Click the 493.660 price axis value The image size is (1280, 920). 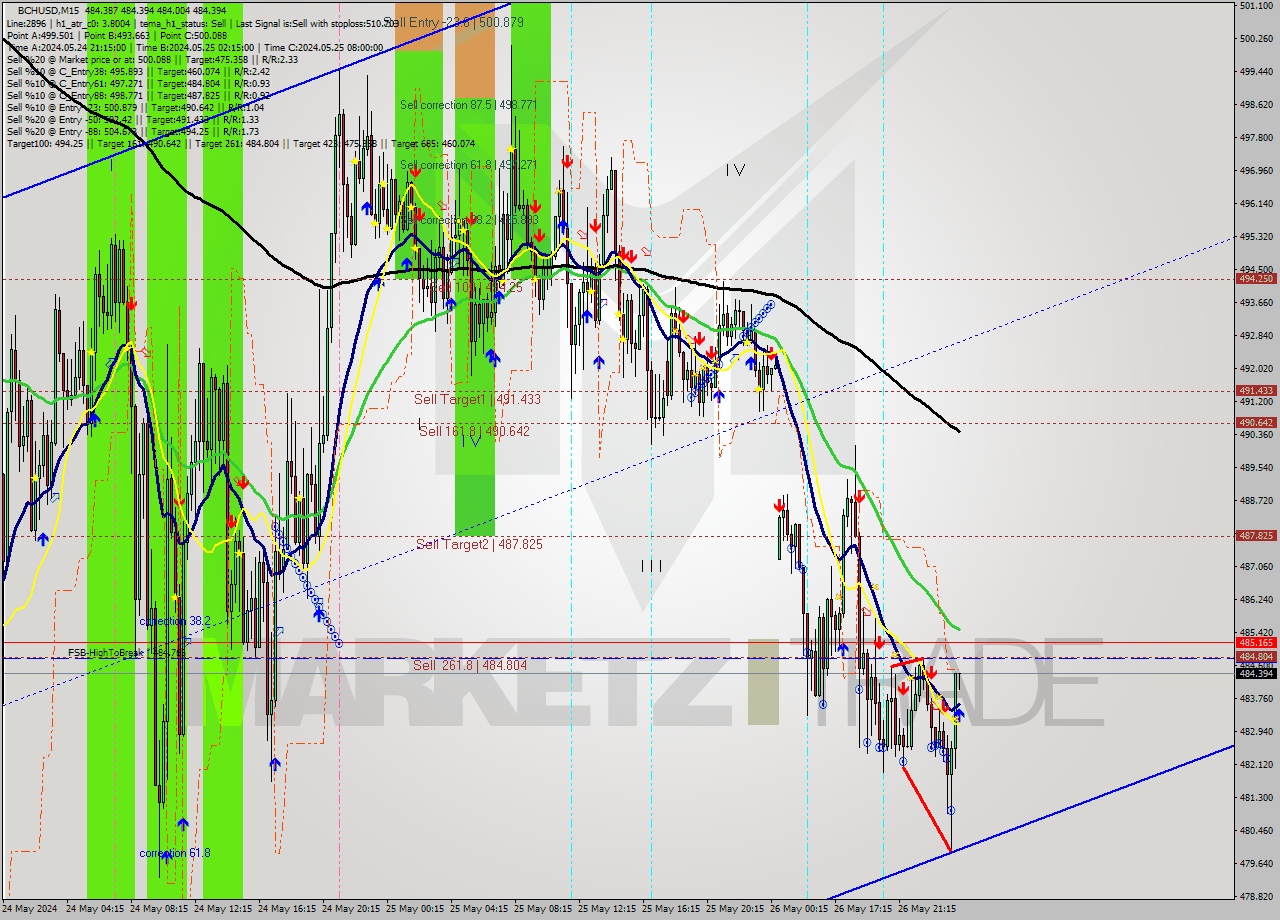[1256, 303]
